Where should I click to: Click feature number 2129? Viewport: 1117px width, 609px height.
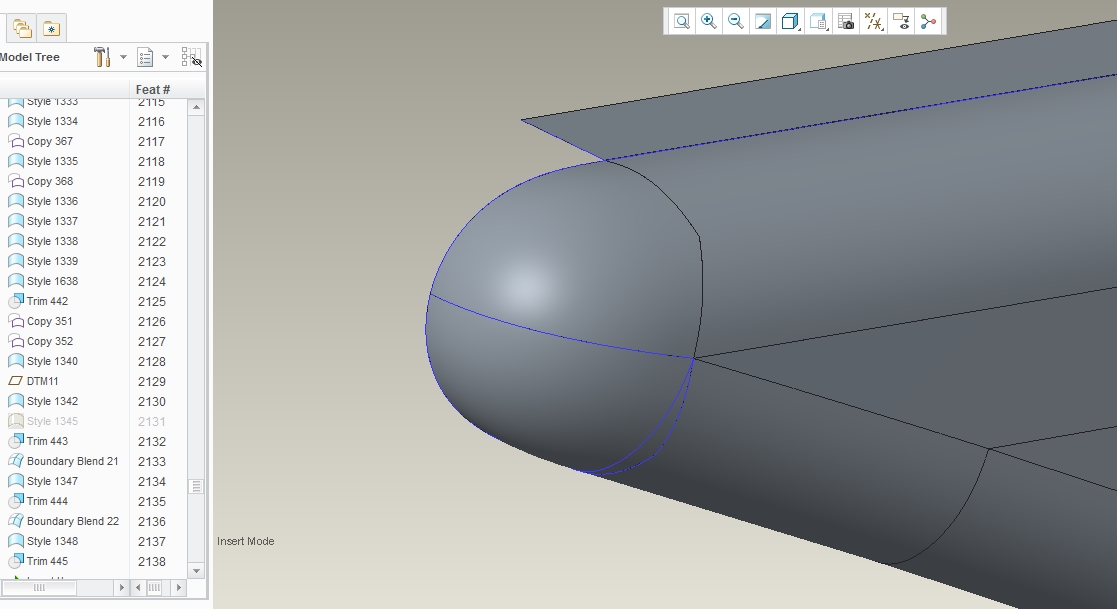(x=152, y=381)
